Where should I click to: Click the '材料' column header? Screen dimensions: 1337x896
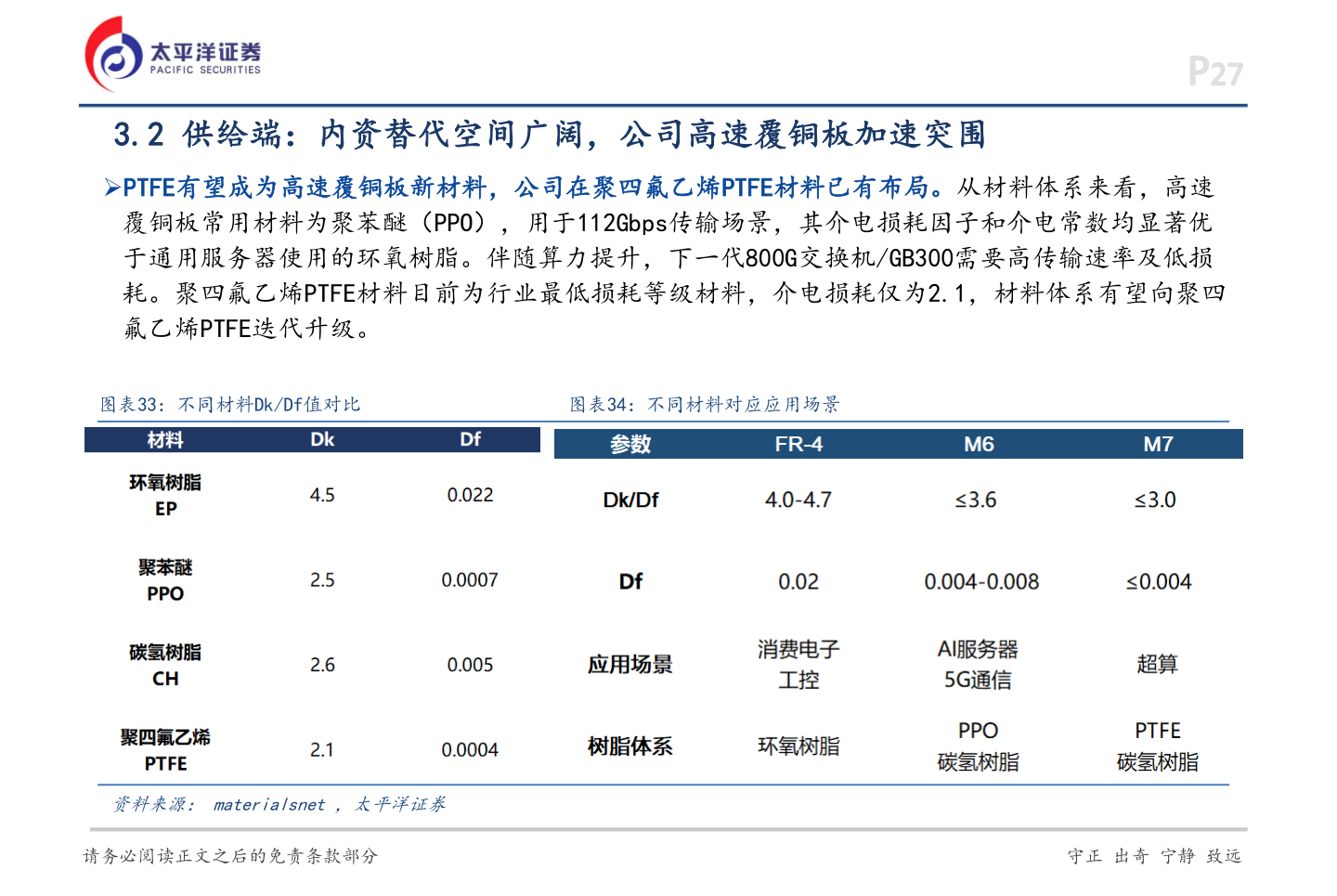pos(165,440)
